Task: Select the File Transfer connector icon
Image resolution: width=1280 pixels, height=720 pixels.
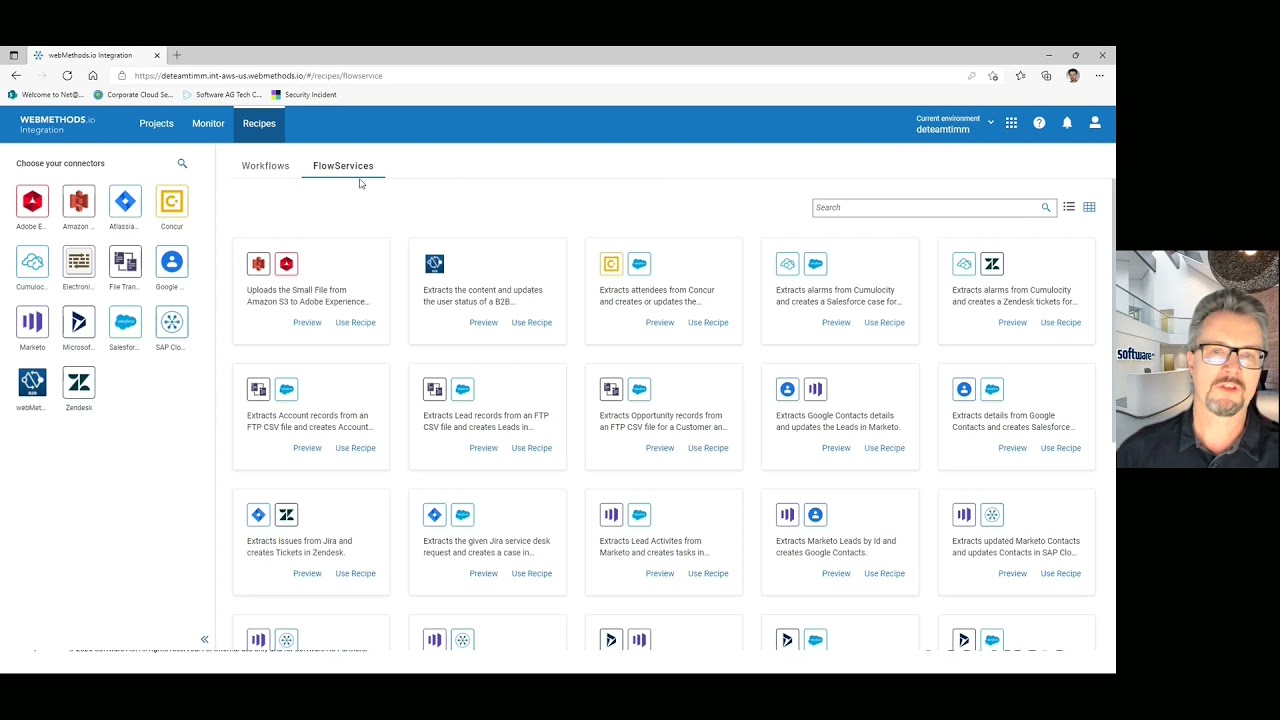Action: (125, 262)
